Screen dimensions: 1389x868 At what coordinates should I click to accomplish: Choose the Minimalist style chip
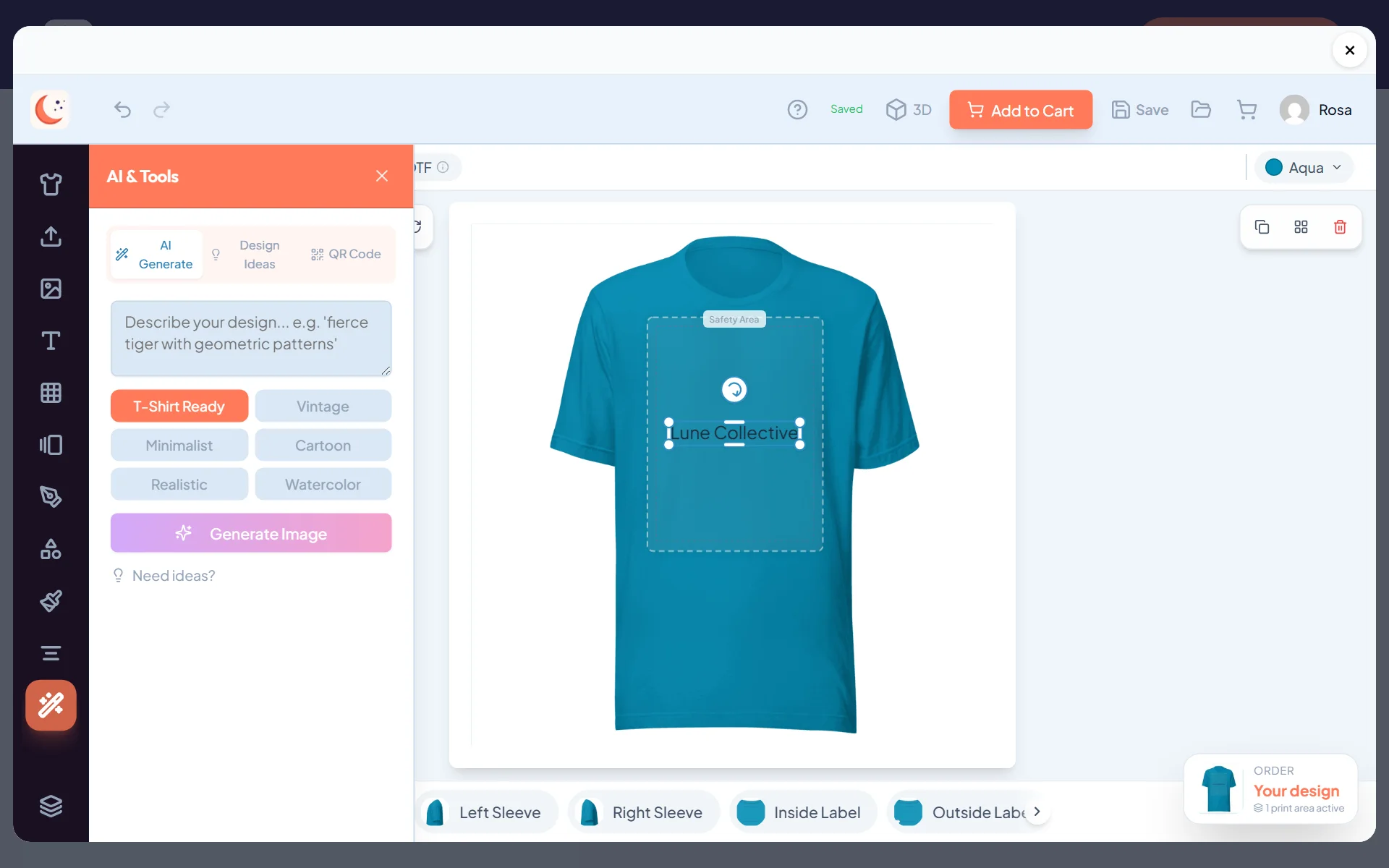pos(179,446)
